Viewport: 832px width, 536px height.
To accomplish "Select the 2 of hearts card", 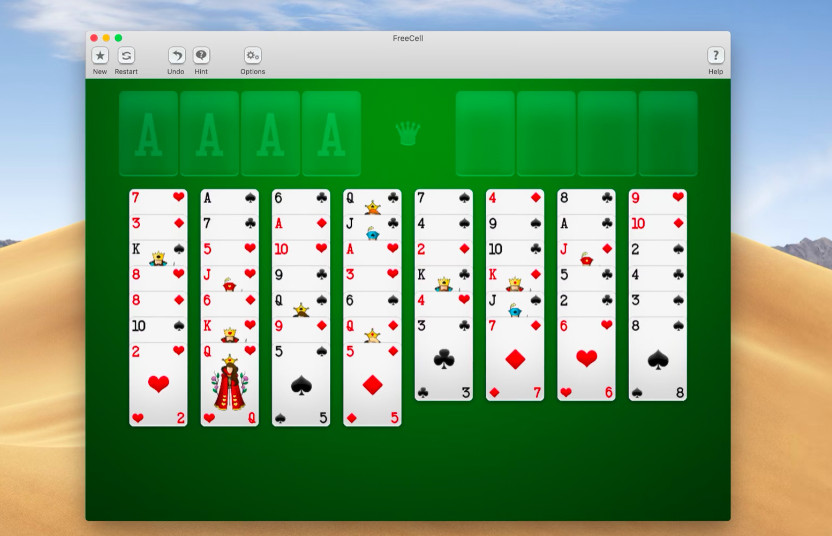I will coord(158,385).
